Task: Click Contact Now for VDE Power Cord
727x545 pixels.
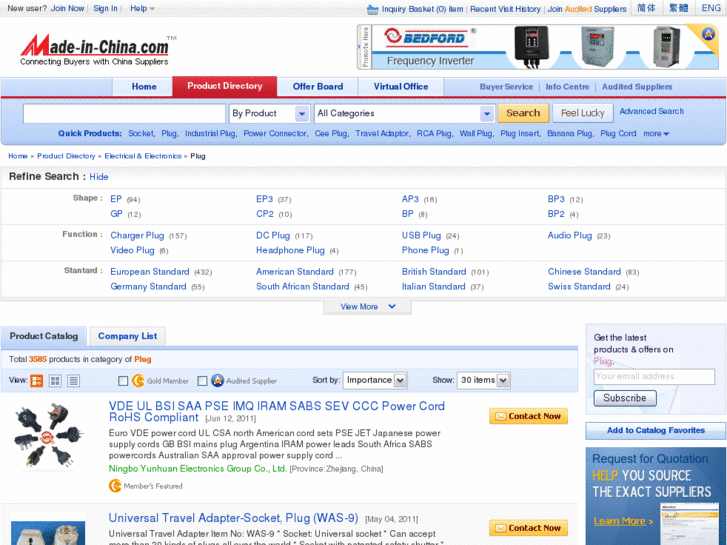Action: coord(528,416)
